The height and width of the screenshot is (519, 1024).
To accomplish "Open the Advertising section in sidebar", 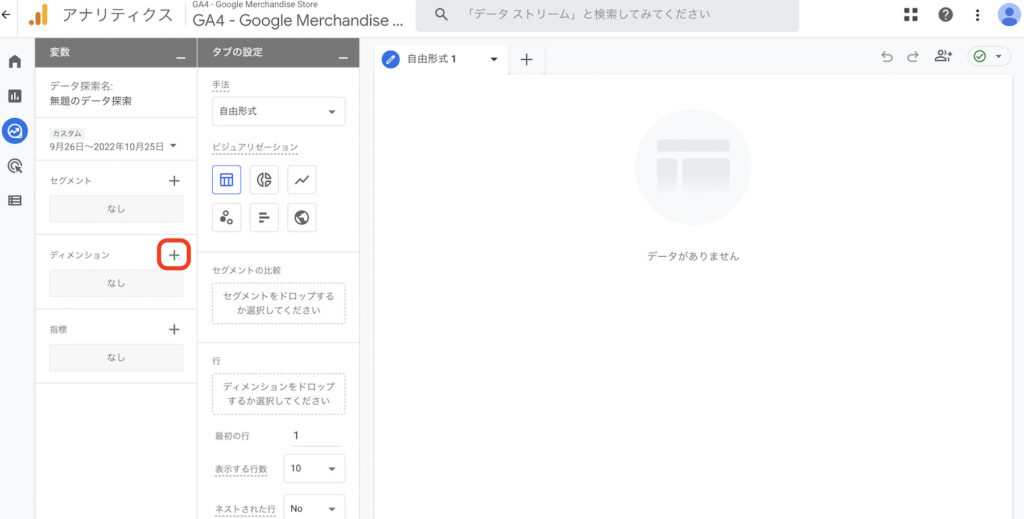I will coord(15,166).
